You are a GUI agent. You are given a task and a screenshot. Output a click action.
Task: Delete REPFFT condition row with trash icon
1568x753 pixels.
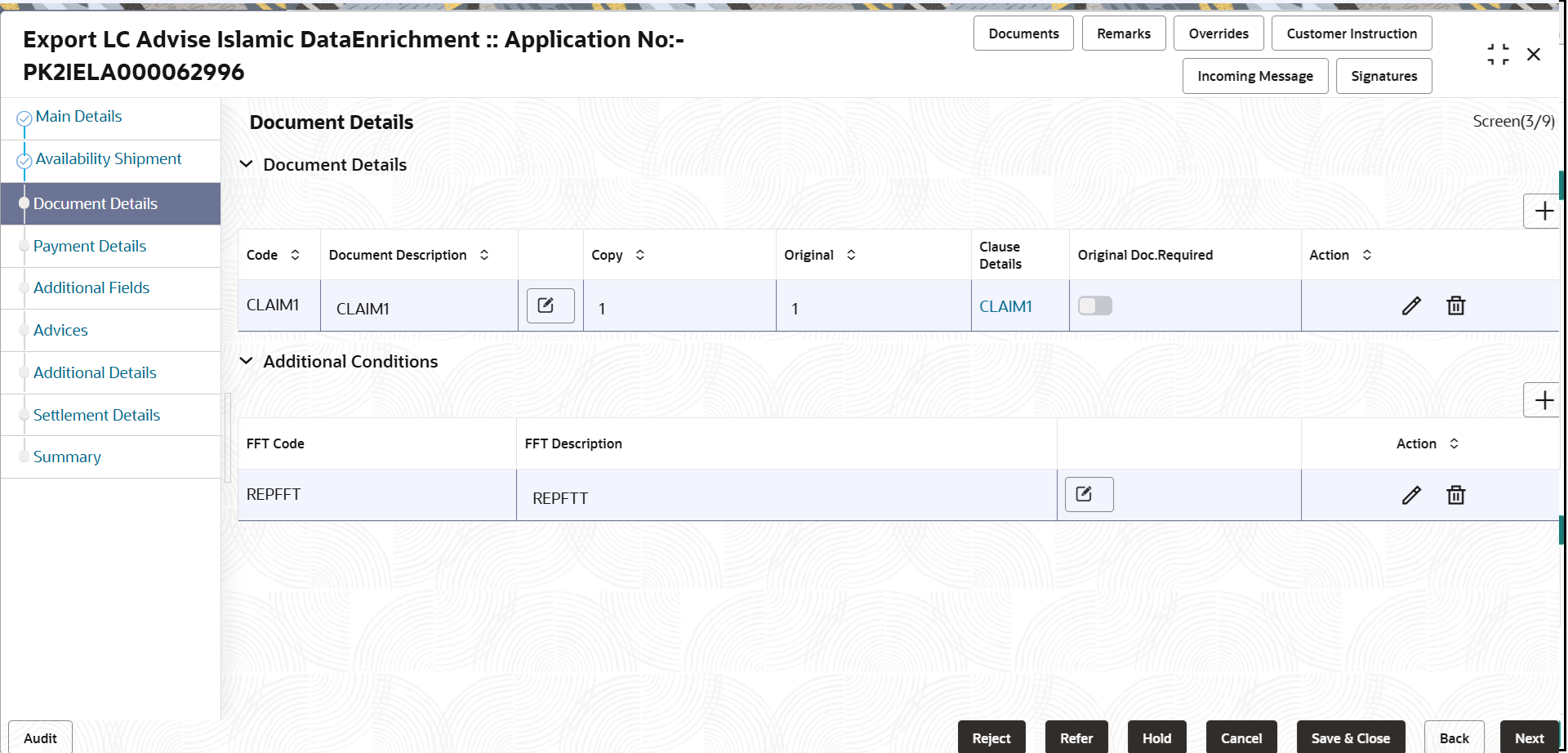1455,495
